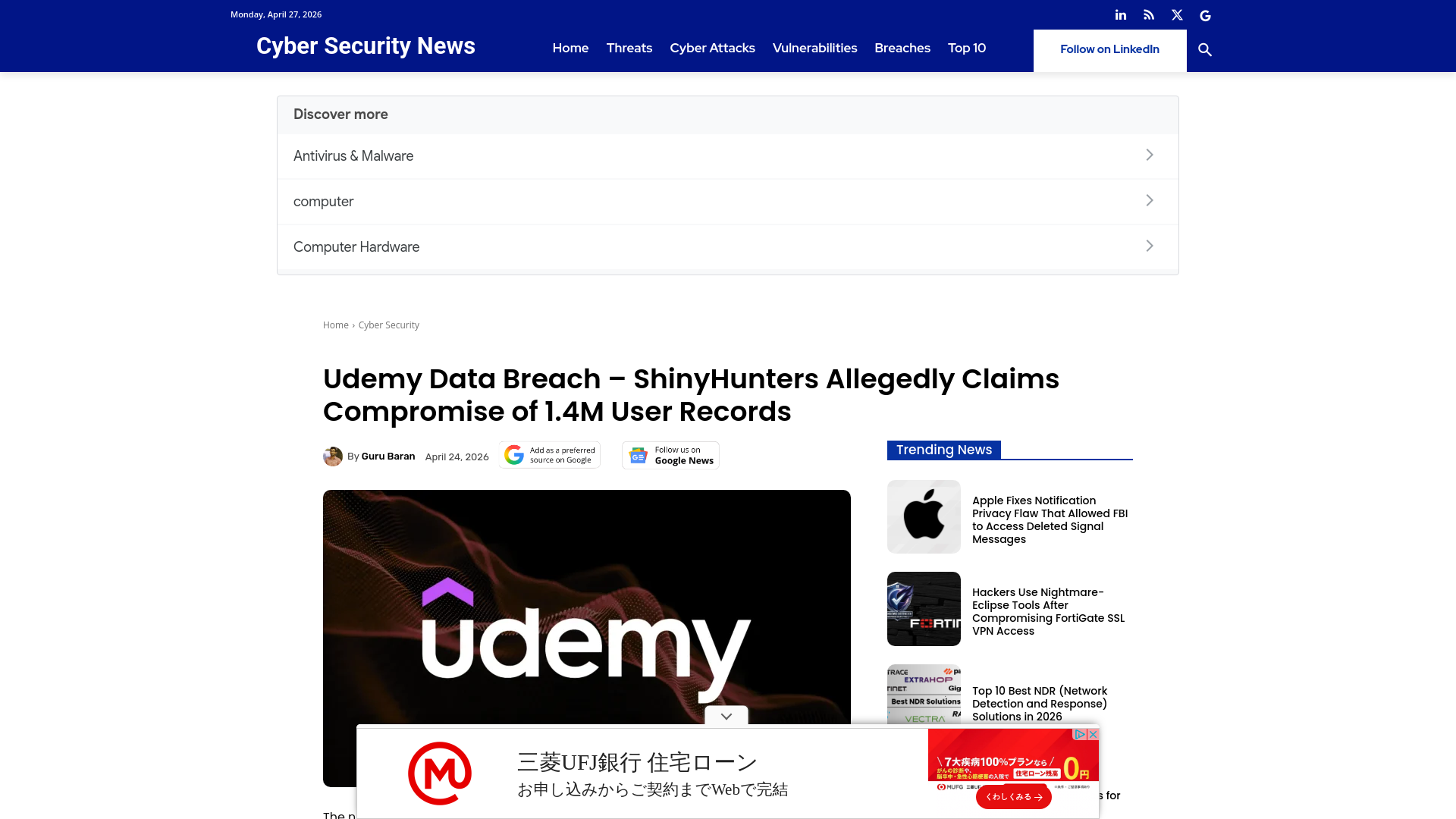Click Follow us on Google News button

tap(670, 455)
